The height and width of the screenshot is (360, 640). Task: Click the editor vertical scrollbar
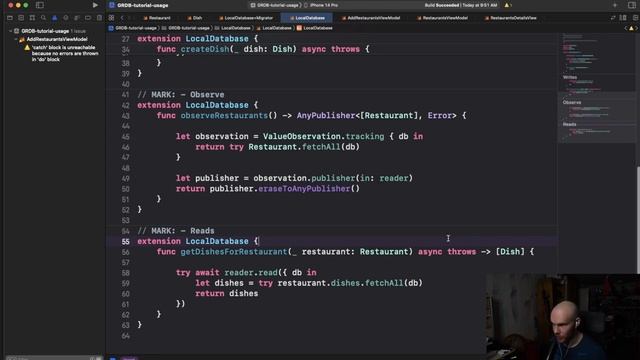pos(638,220)
